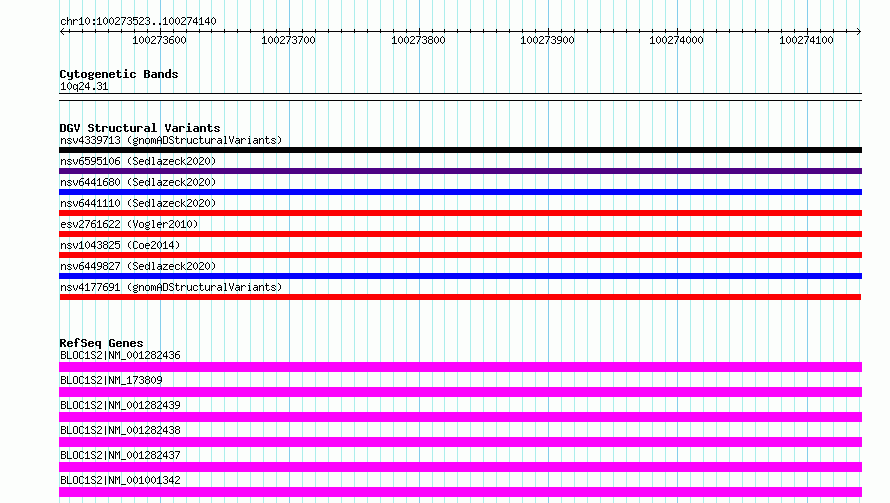
Task: Click ruler position 100274100
Action: (x=806, y=40)
